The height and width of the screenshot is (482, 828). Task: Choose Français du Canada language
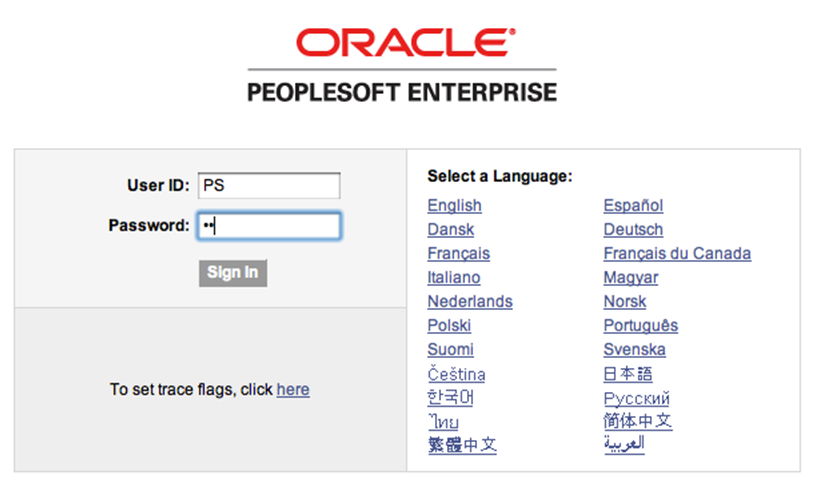[677, 254]
